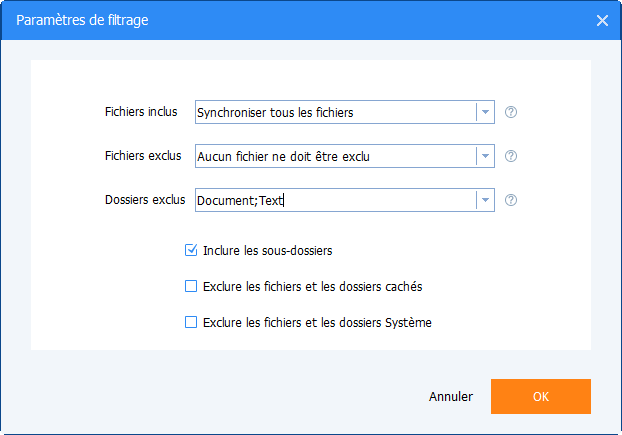Enable Exclure les fichiers et dossiers cachés
The height and width of the screenshot is (435, 622).
point(191,286)
